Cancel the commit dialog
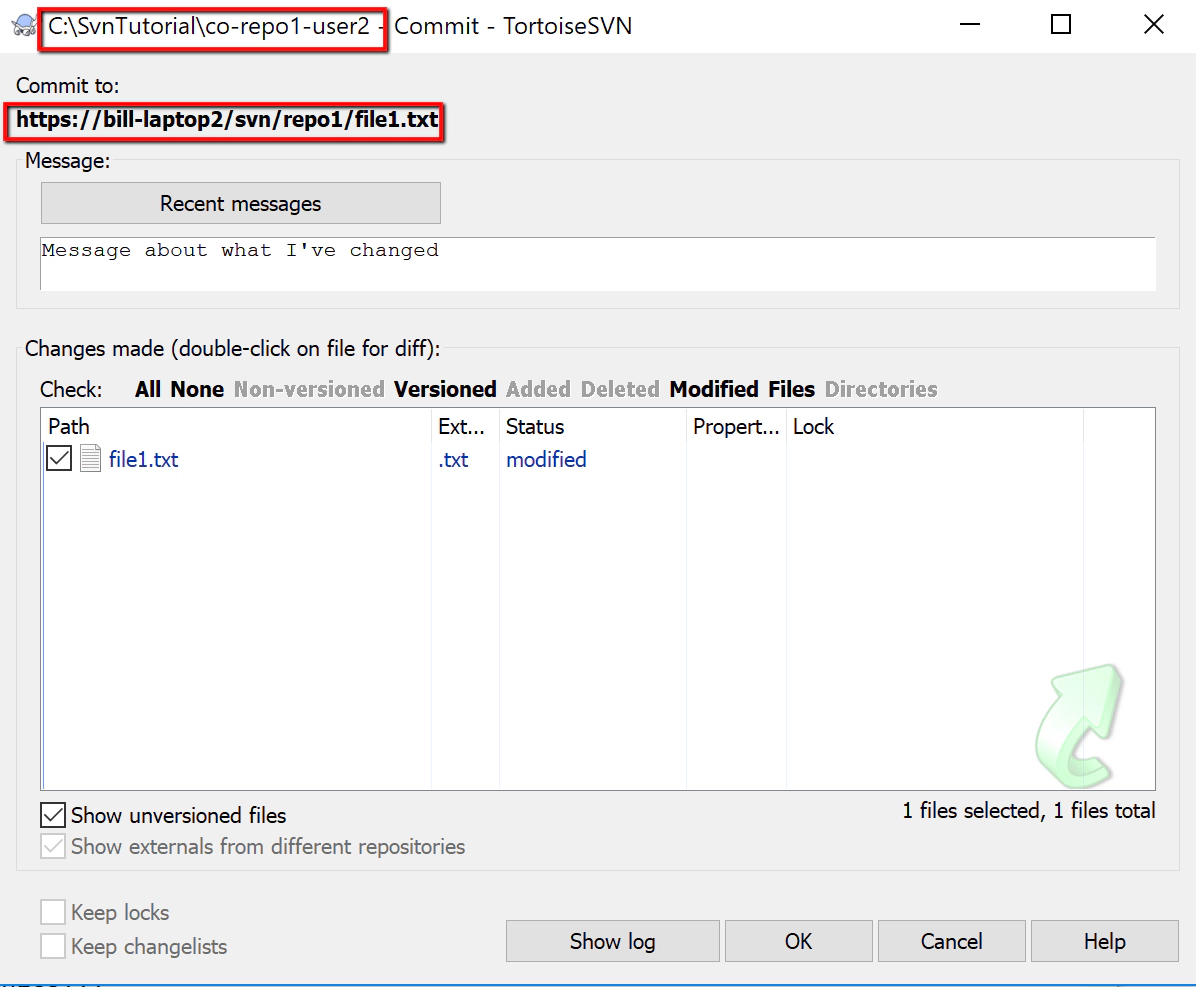This screenshot has width=1196, height=987. 951,941
